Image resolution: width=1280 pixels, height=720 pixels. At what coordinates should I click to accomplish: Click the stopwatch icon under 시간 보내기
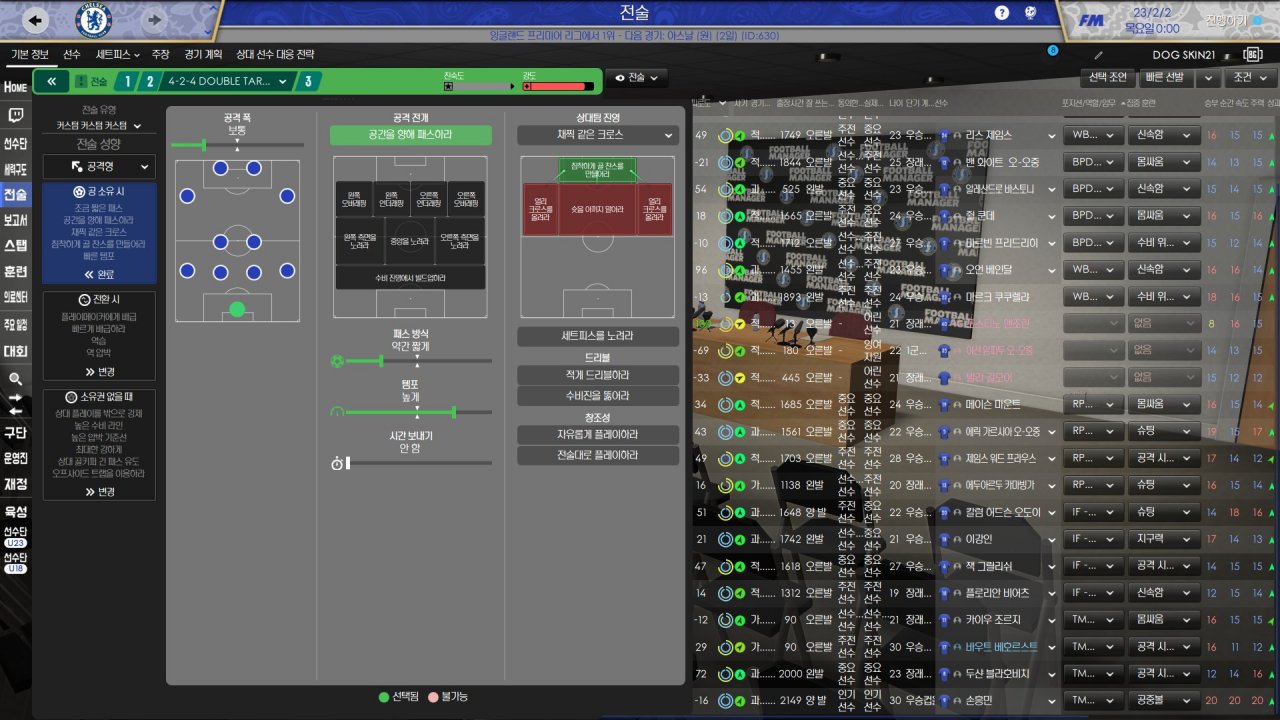[337, 463]
